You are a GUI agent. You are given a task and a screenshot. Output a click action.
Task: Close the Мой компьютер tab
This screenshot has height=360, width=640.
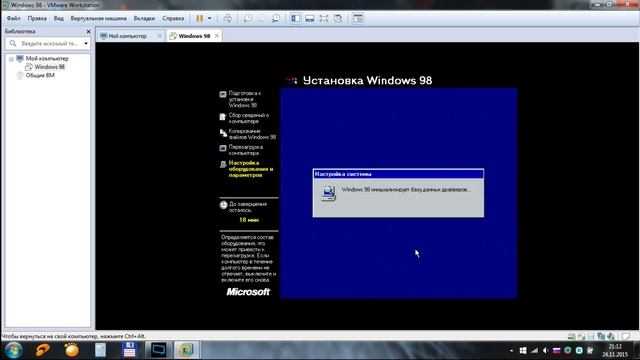click(159, 36)
